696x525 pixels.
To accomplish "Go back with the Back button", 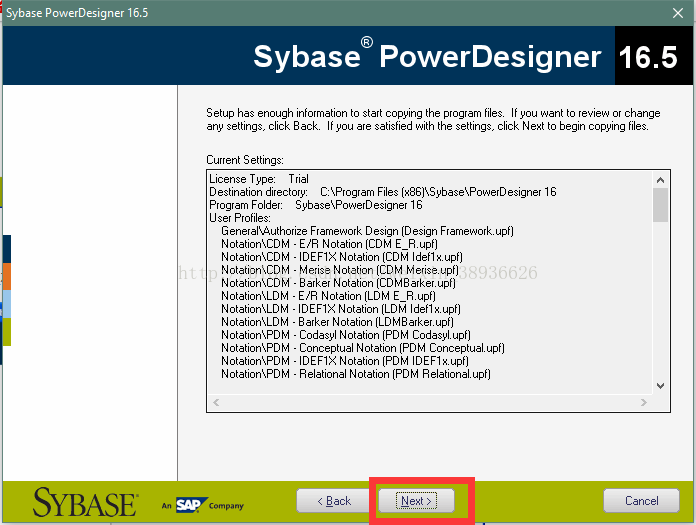I will [334, 501].
